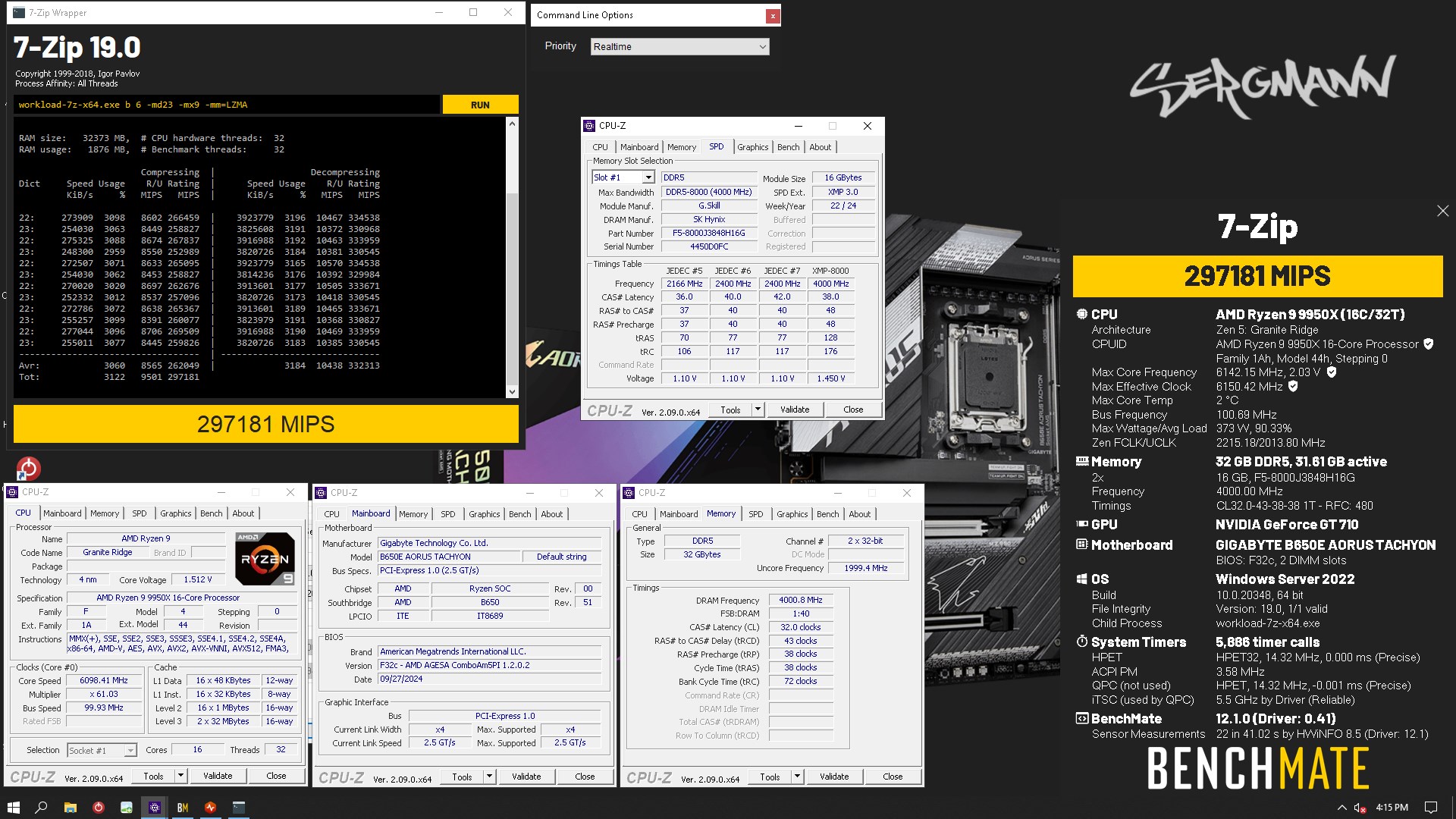
Task: Click the 7-Zip output scrollbar thumb
Action: coord(513,287)
